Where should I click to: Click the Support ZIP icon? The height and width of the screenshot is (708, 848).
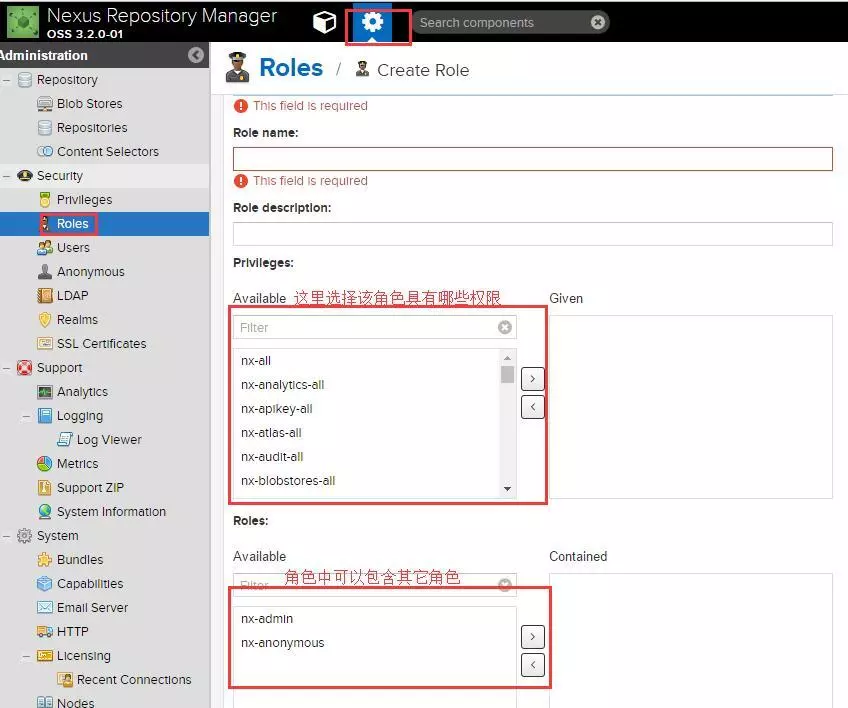(x=45, y=487)
